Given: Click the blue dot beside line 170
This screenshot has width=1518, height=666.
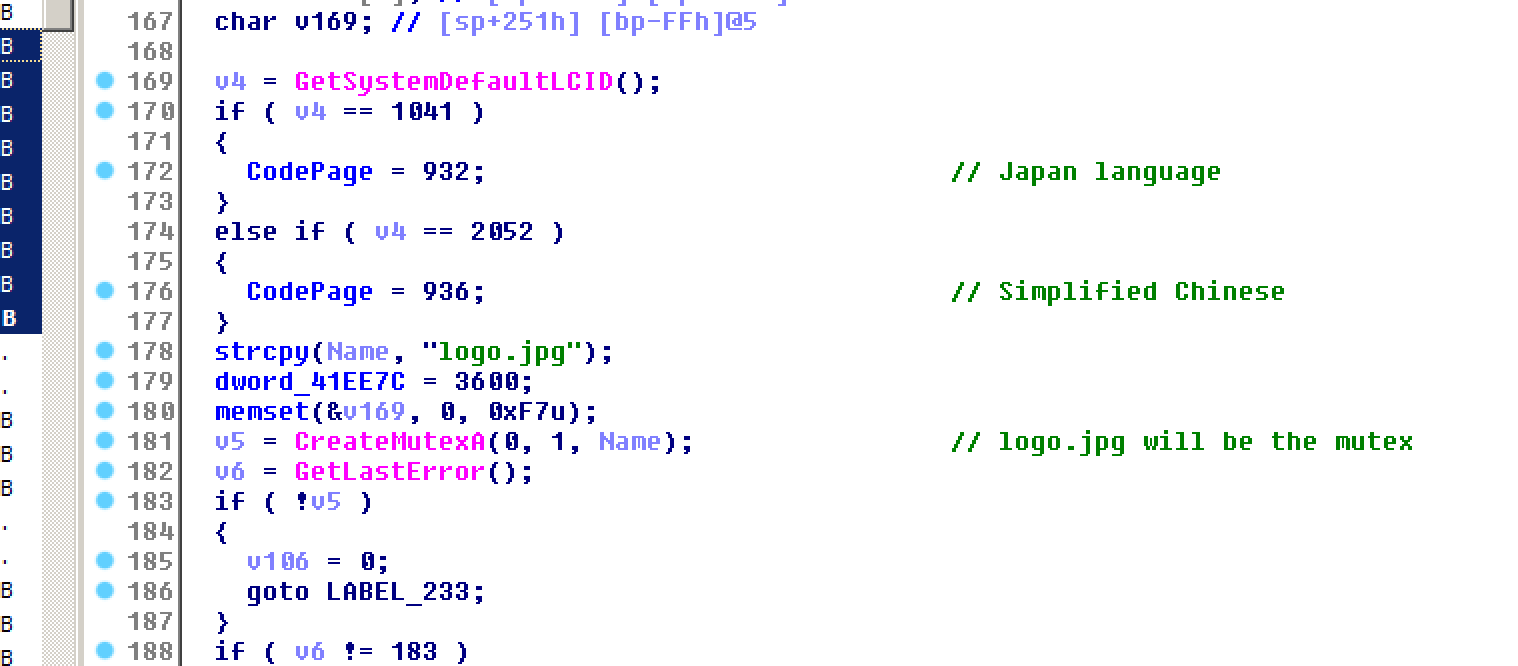Looking at the screenshot, I should [x=105, y=111].
